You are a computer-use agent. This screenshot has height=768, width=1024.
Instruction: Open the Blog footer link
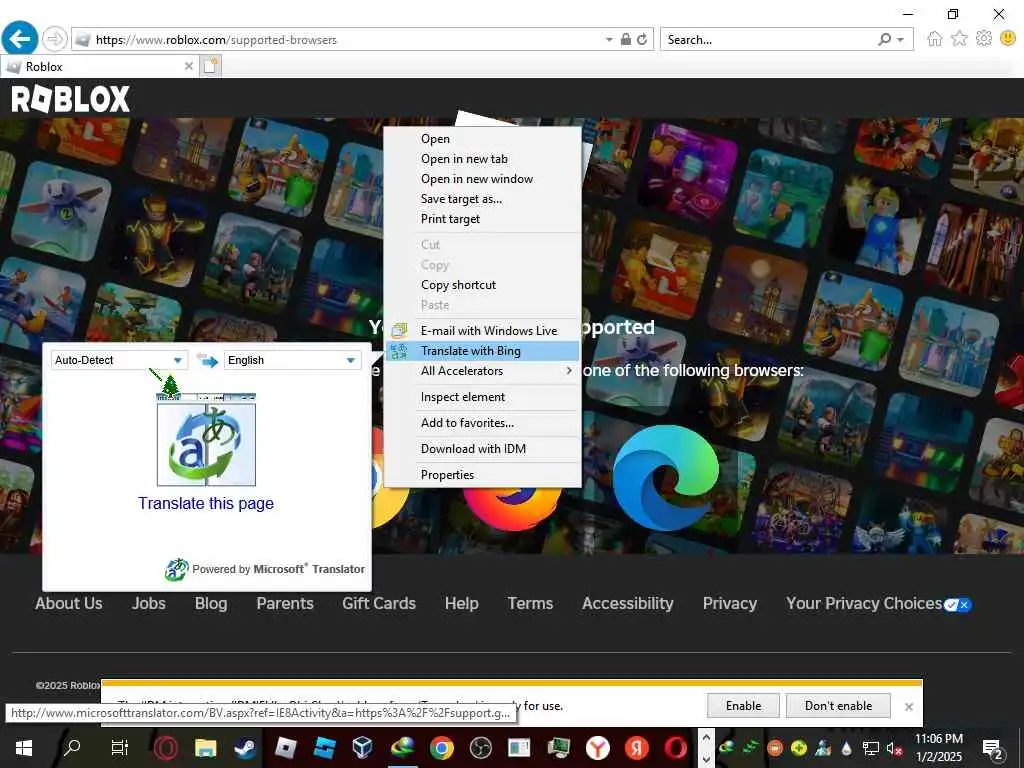point(211,603)
